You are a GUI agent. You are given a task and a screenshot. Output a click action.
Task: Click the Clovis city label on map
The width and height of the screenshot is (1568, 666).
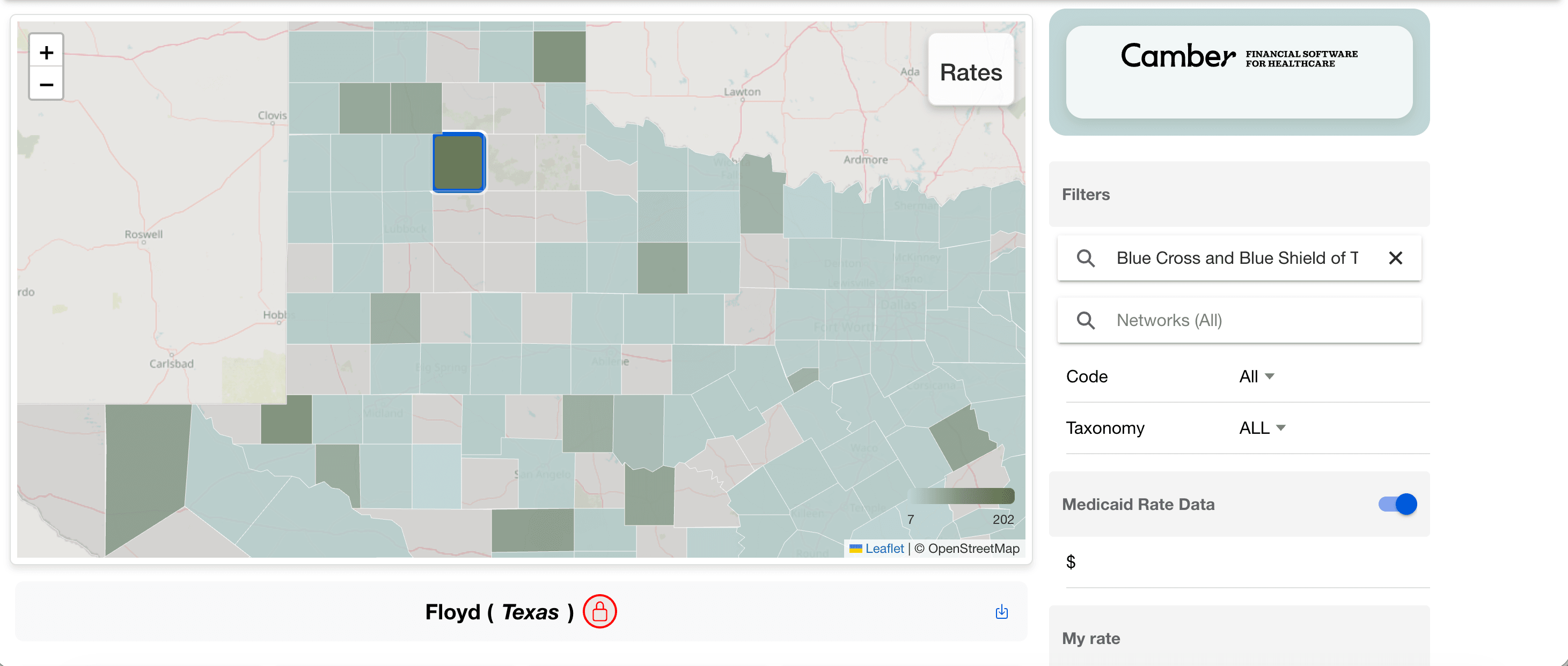272,115
